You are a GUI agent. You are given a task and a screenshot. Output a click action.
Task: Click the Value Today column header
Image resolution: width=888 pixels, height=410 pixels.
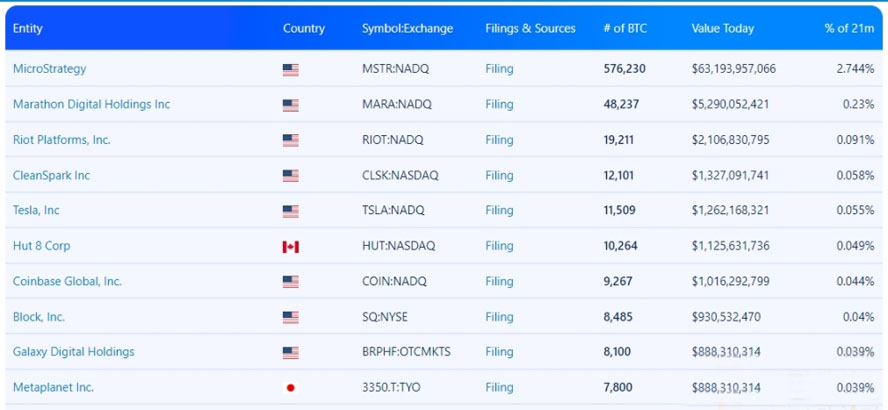[722, 28]
